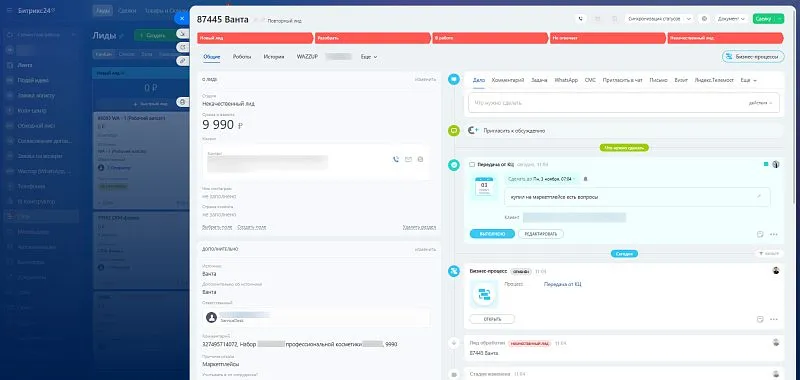Screen dimensions: 800x380
Task: Click the Удалить раздел link
Action: click(x=419, y=227)
